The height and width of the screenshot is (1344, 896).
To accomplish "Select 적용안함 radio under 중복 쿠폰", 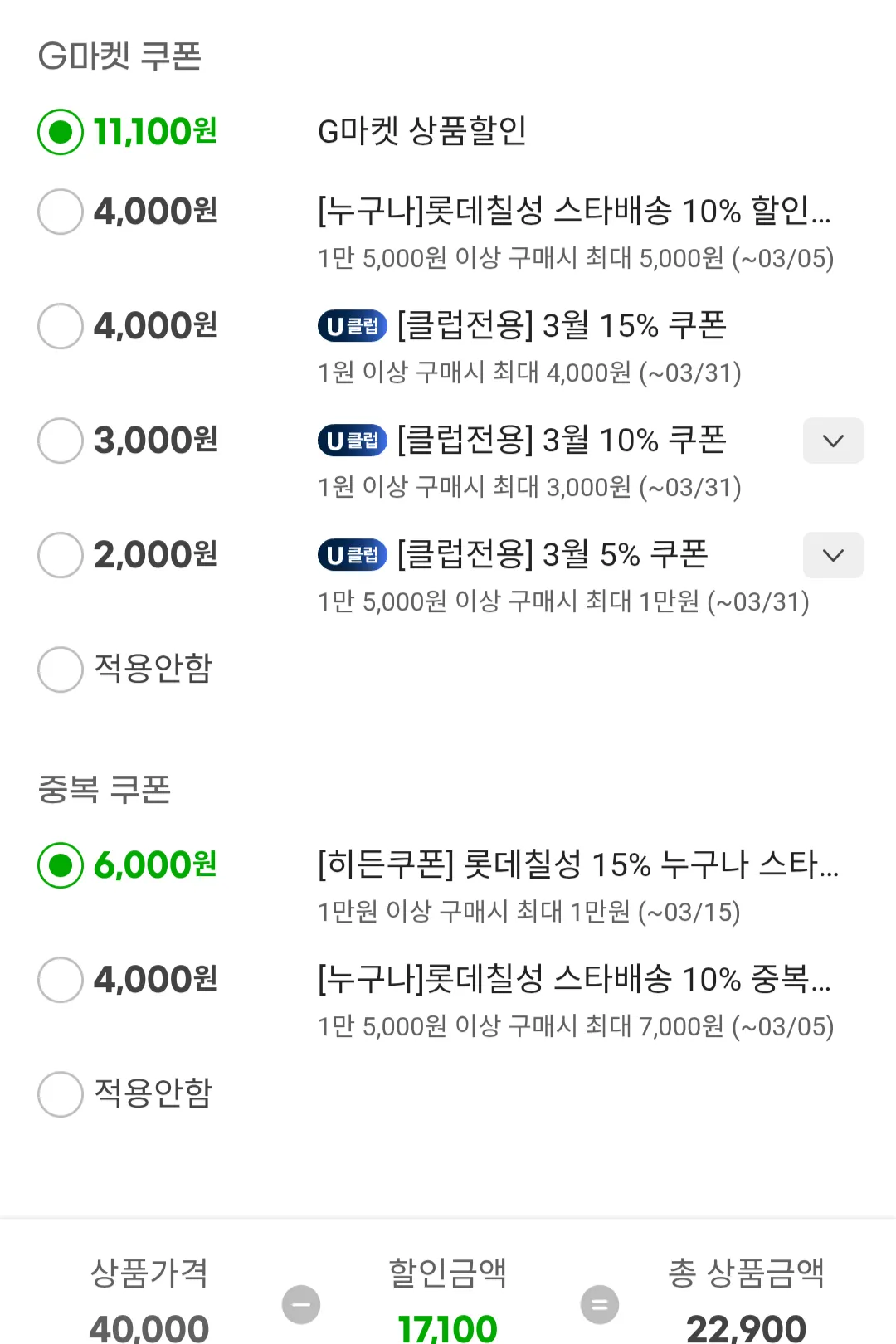I will tap(61, 1094).
